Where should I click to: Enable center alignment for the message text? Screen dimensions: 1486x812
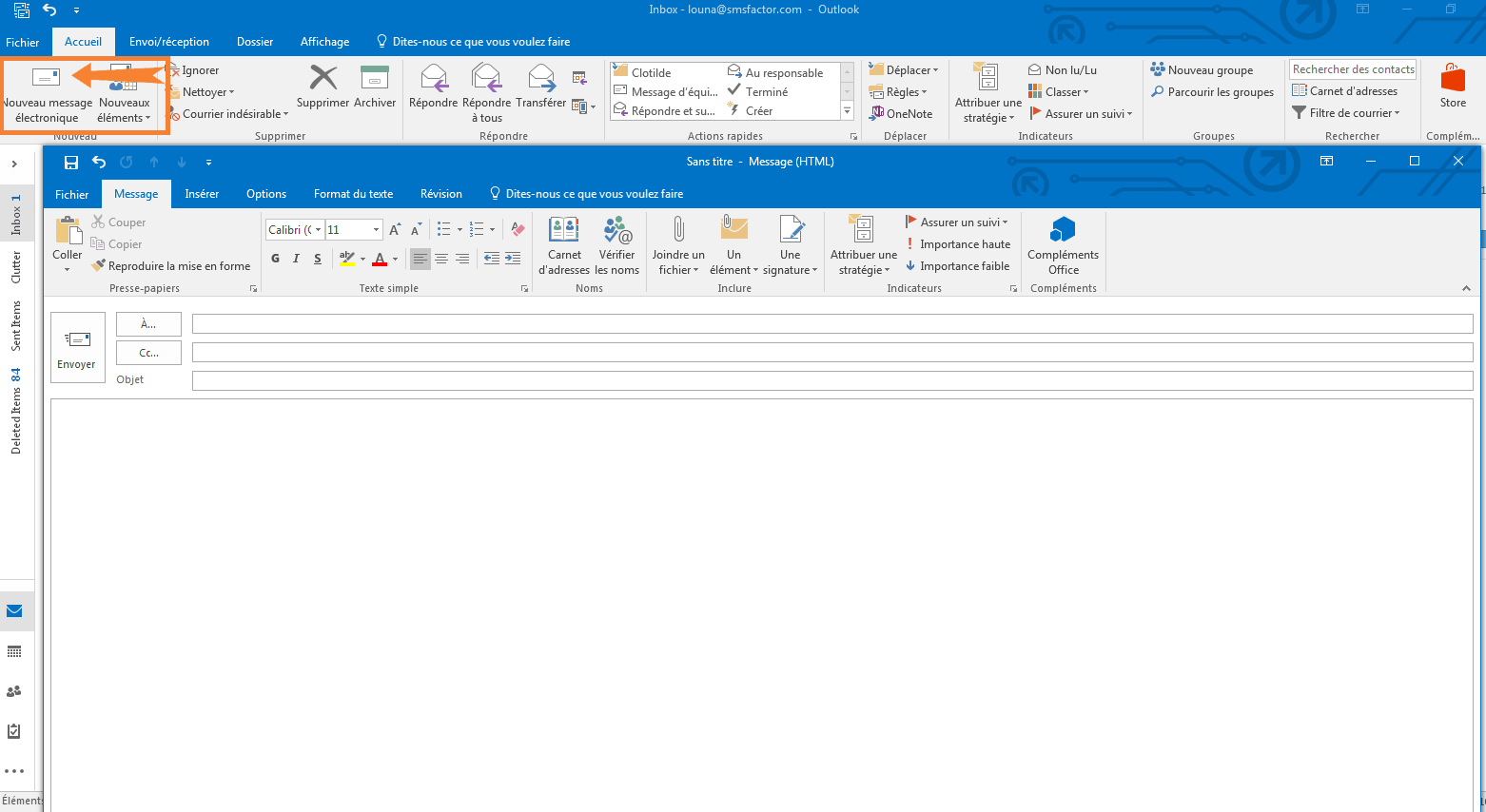[x=441, y=259]
